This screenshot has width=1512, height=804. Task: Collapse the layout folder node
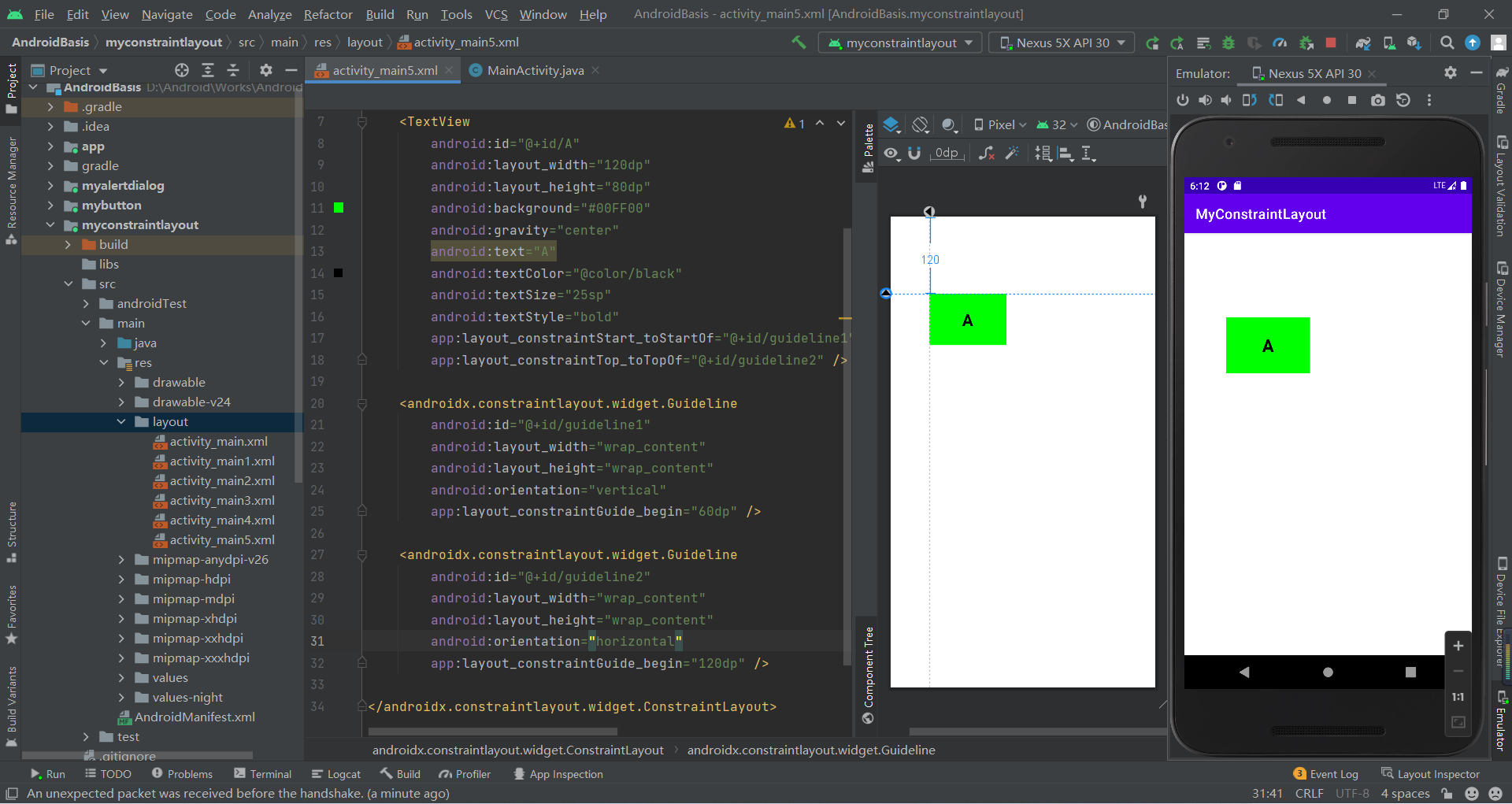(x=121, y=422)
